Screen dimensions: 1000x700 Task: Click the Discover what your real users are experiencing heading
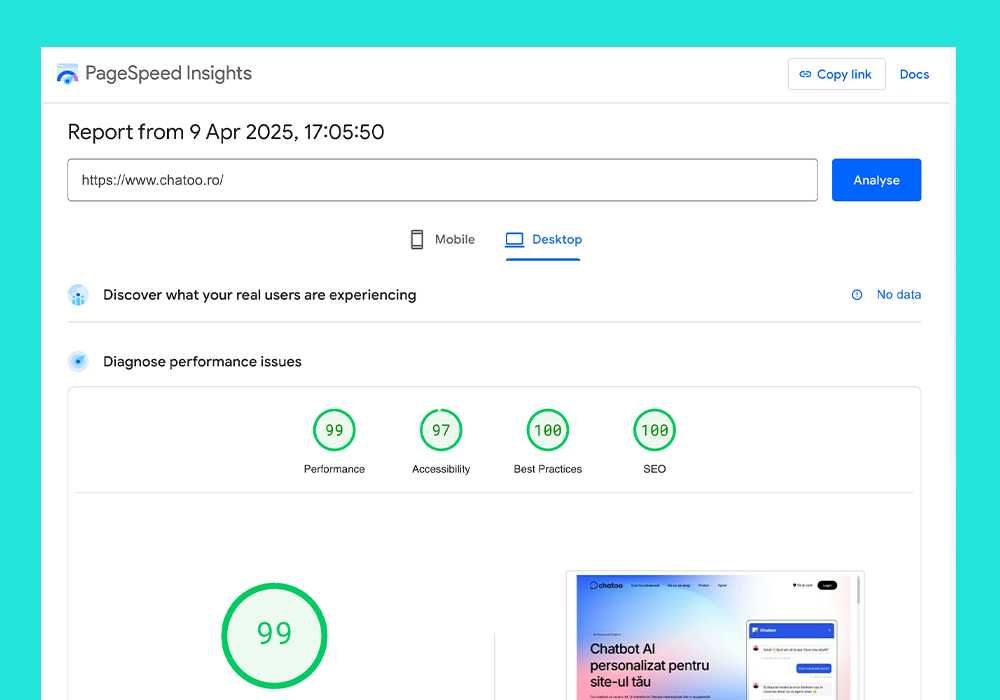[260, 295]
